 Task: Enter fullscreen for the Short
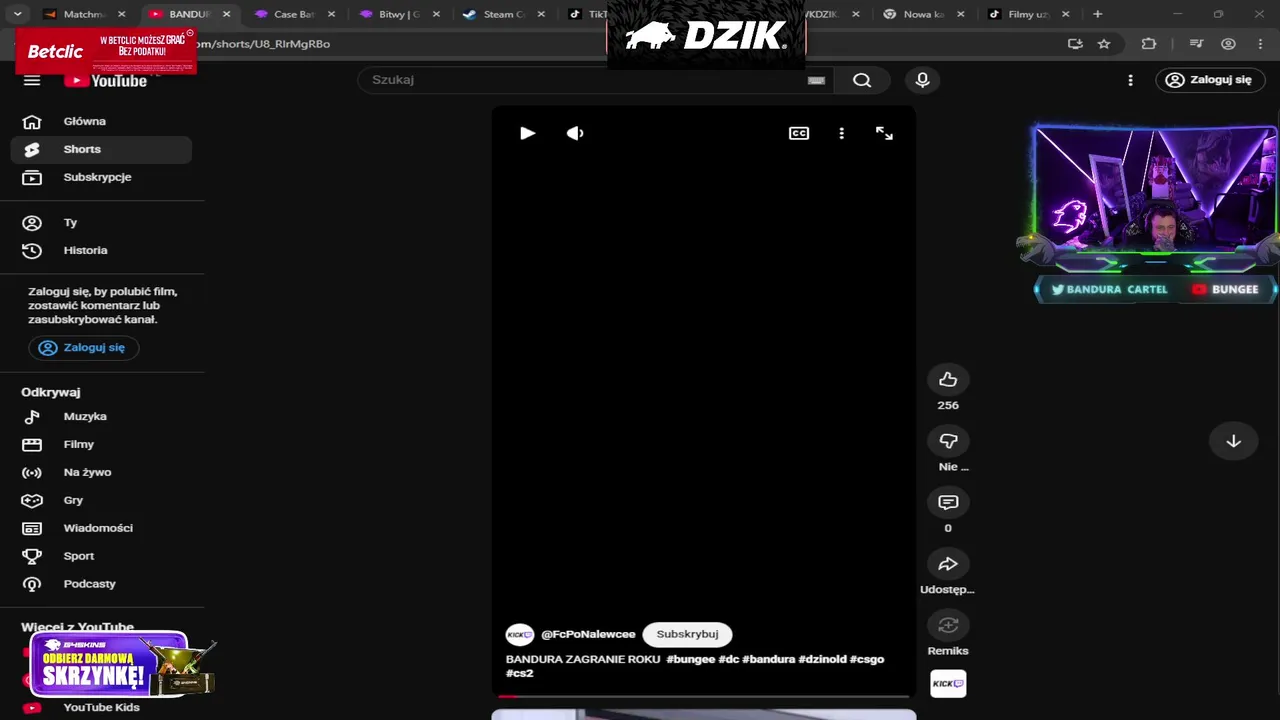[x=884, y=133]
